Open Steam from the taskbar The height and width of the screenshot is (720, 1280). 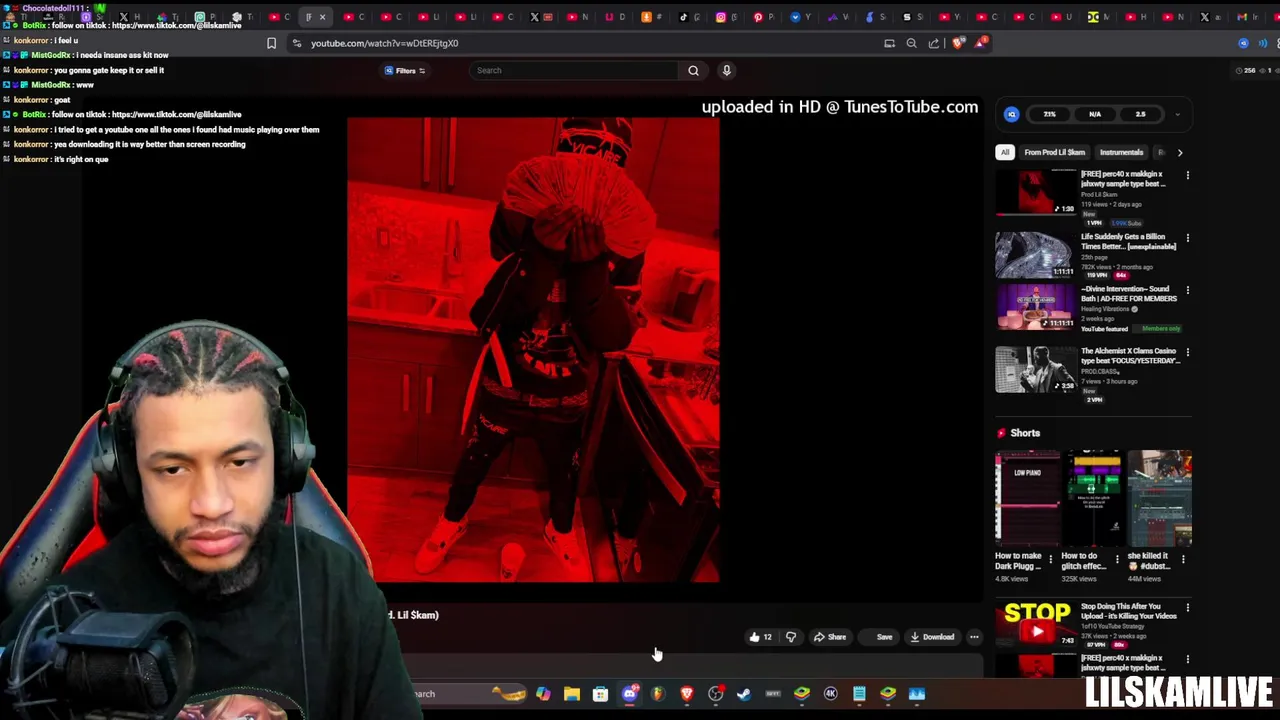click(x=744, y=694)
